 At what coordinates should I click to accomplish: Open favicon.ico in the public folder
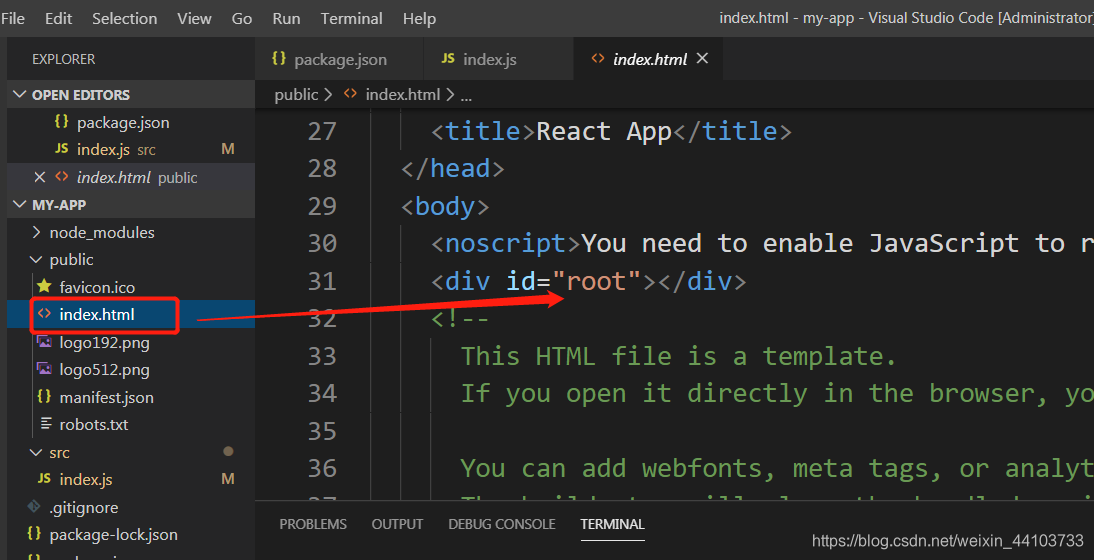97,287
